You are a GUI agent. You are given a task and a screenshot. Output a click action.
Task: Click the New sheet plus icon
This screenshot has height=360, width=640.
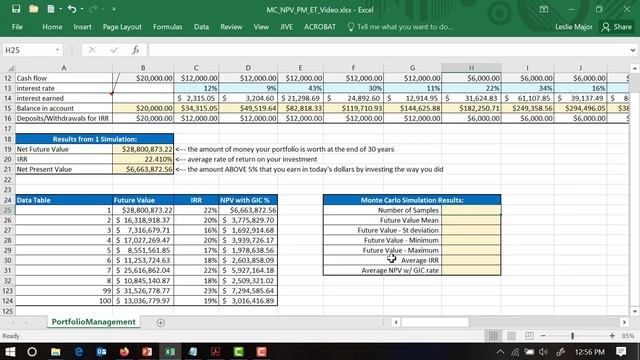[x=160, y=322]
